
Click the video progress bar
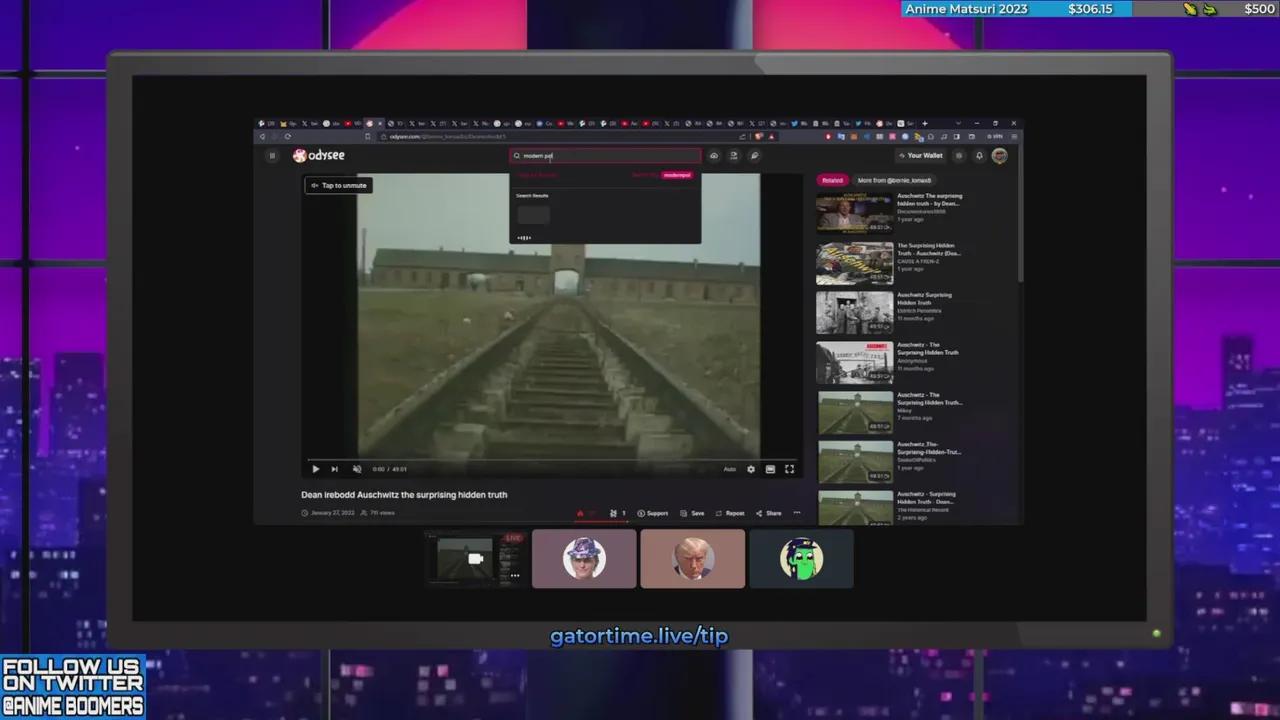[550, 459]
